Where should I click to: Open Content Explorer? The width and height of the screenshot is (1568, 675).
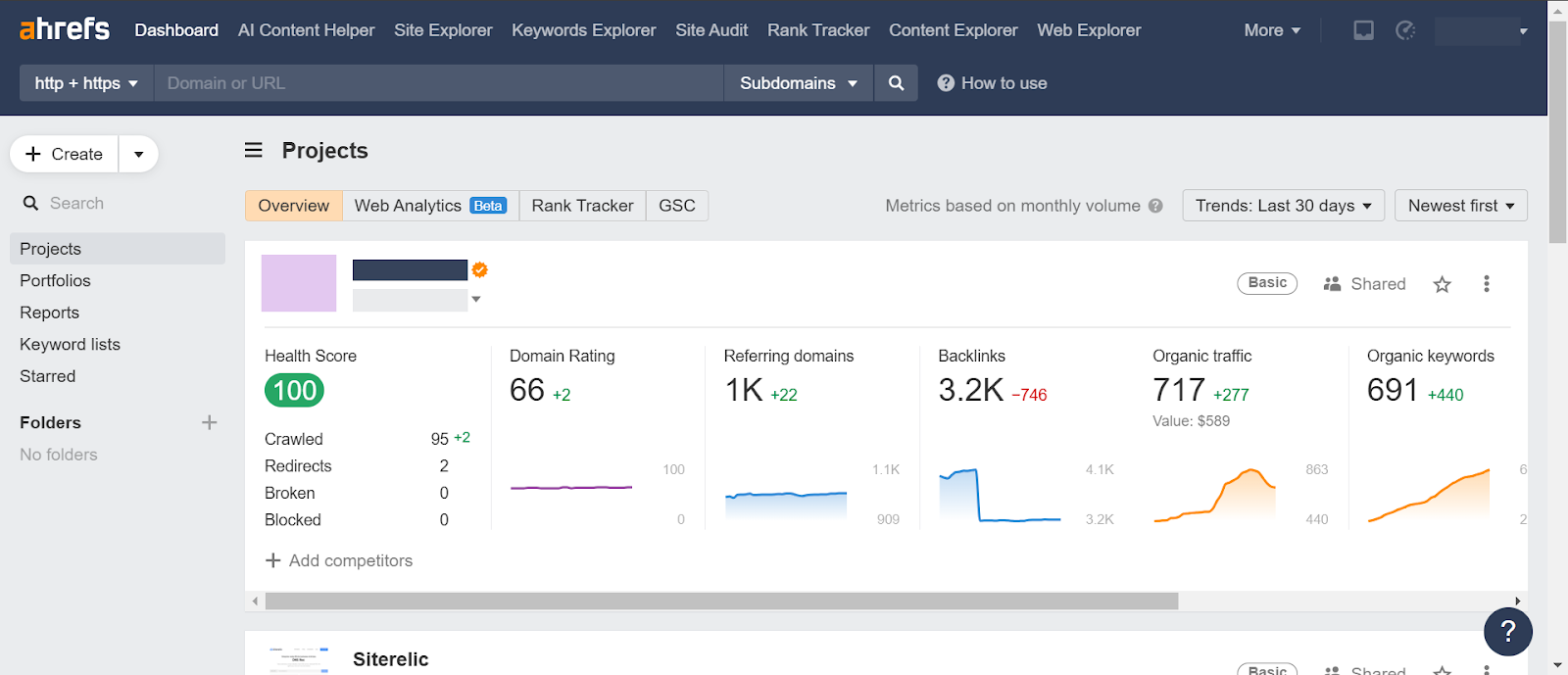[953, 30]
